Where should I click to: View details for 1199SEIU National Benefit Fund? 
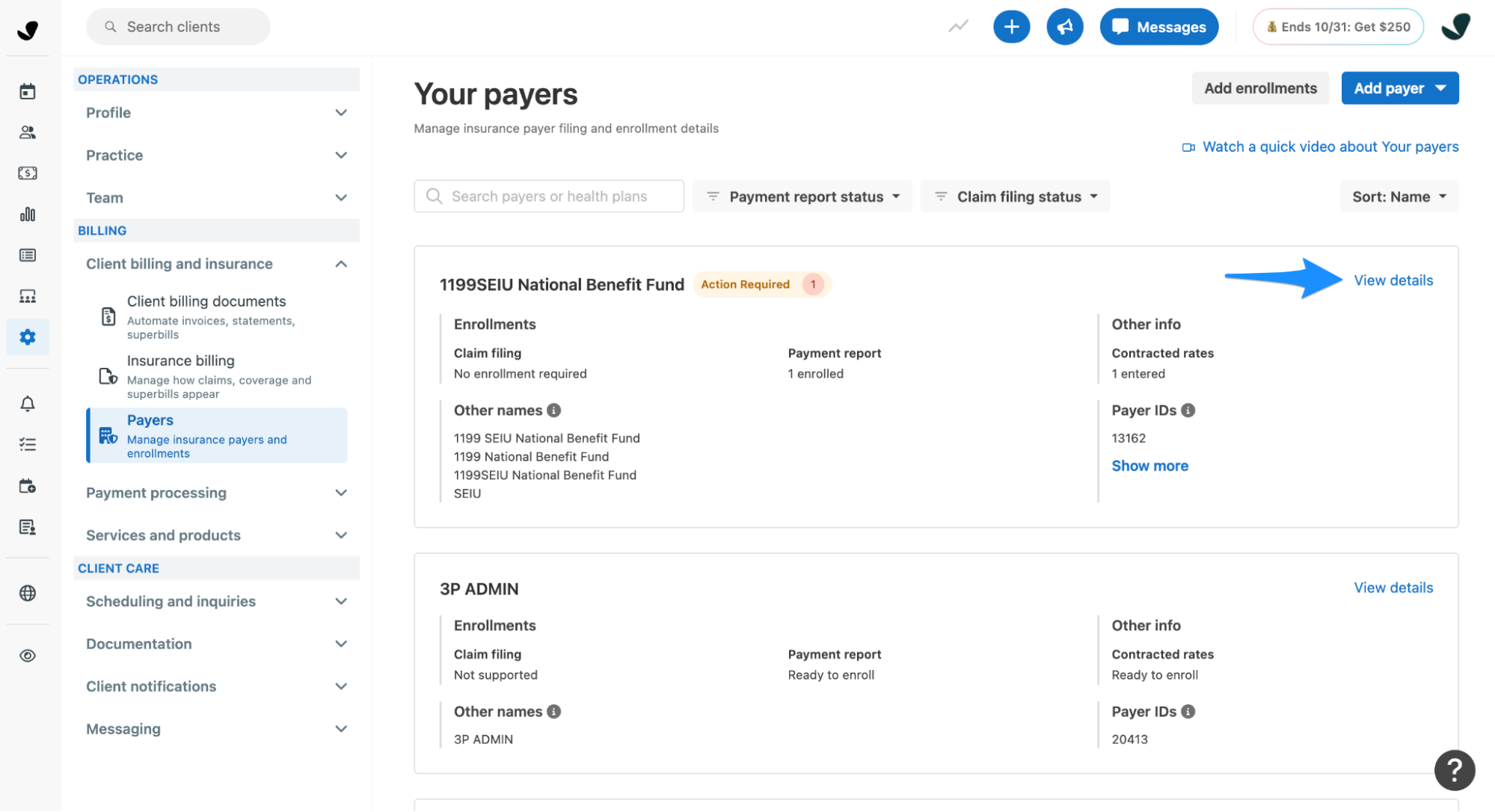pos(1393,280)
